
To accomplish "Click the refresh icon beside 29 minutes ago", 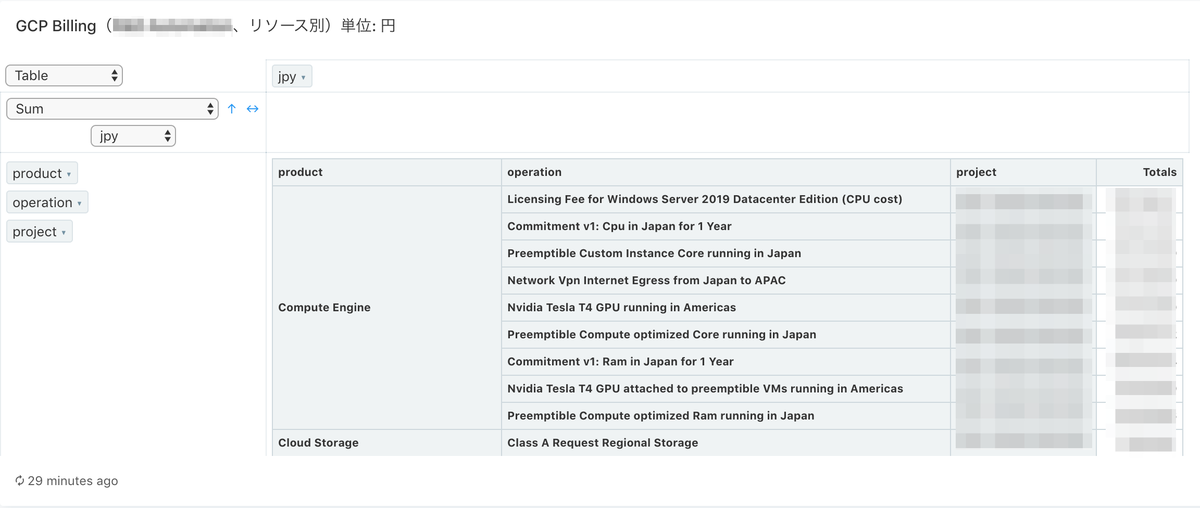I will [x=20, y=481].
